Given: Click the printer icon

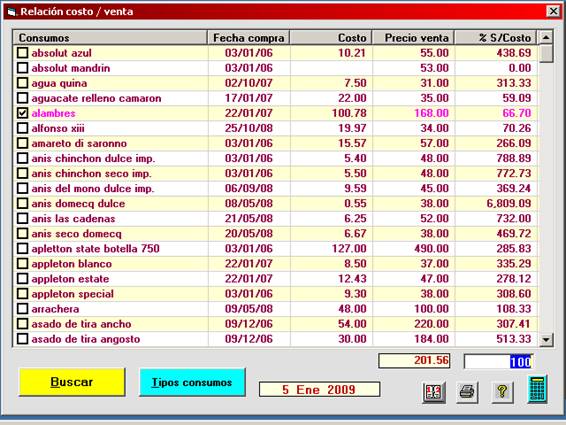Looking at the screenshot, I should click(467, 392).
